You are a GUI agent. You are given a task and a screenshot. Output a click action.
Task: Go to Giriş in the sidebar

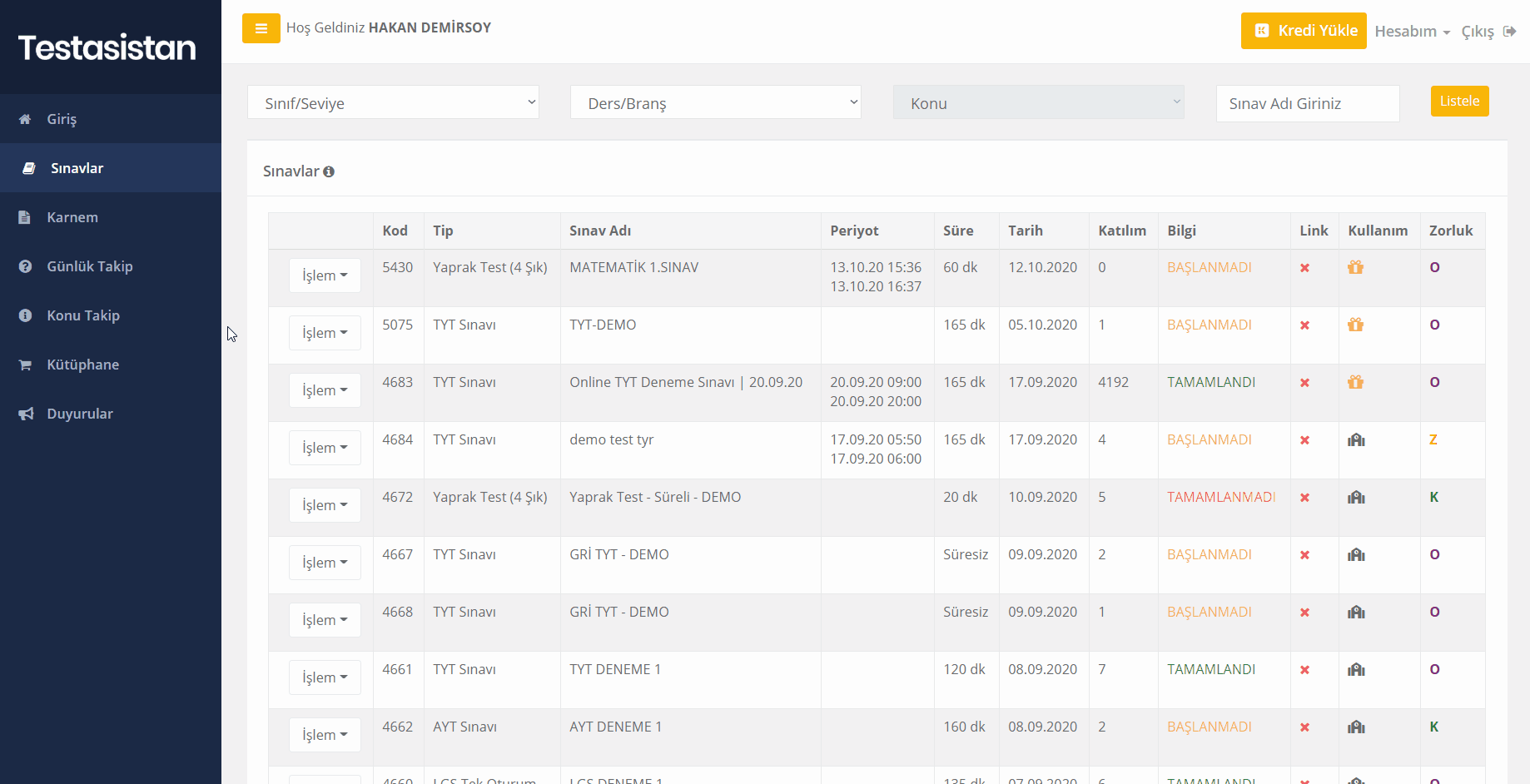(111, 119)
